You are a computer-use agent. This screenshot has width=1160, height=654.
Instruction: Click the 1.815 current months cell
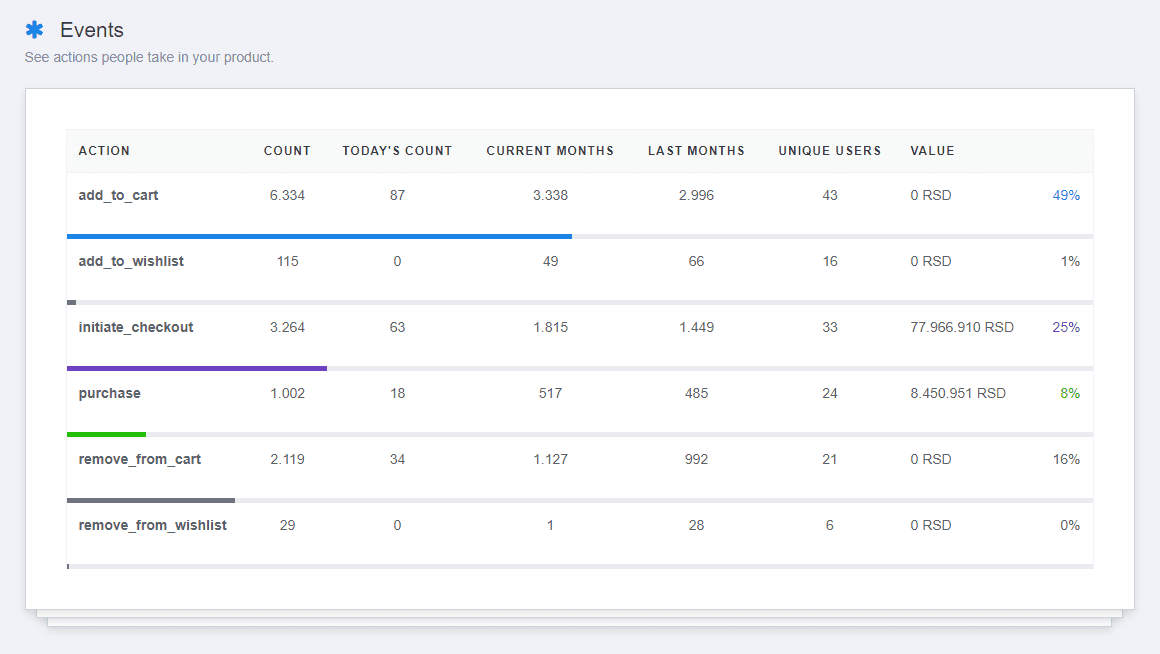click(550, 327)
